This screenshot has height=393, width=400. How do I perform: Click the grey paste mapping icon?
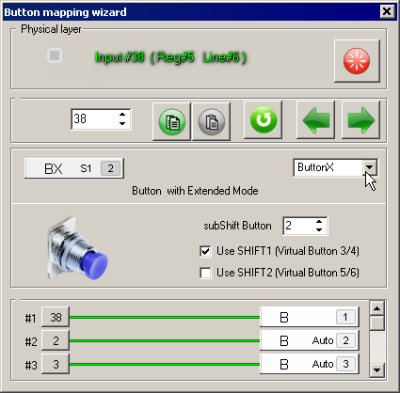[211, 121]
